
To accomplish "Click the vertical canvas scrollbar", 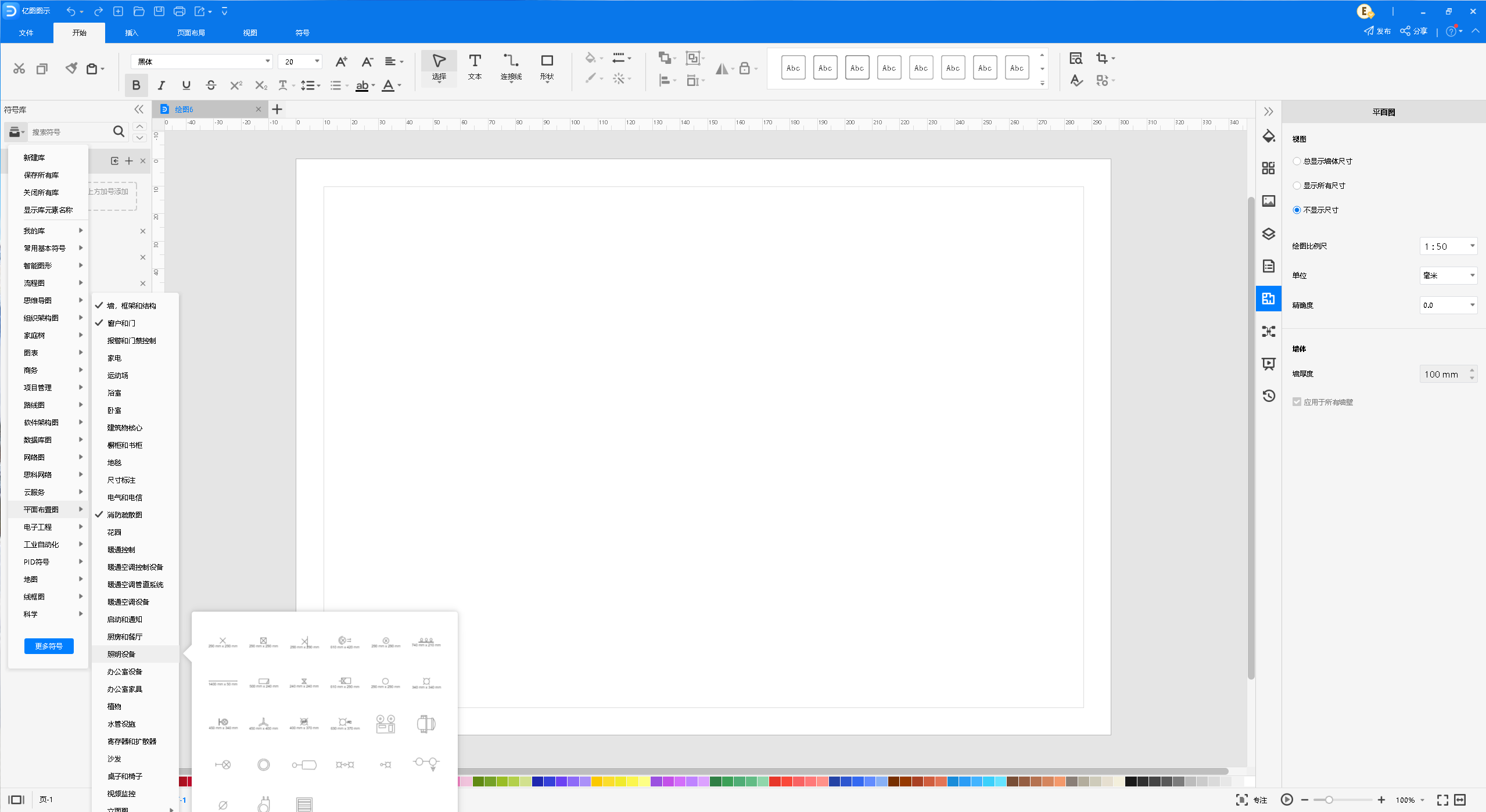I will click(1251, 438).
